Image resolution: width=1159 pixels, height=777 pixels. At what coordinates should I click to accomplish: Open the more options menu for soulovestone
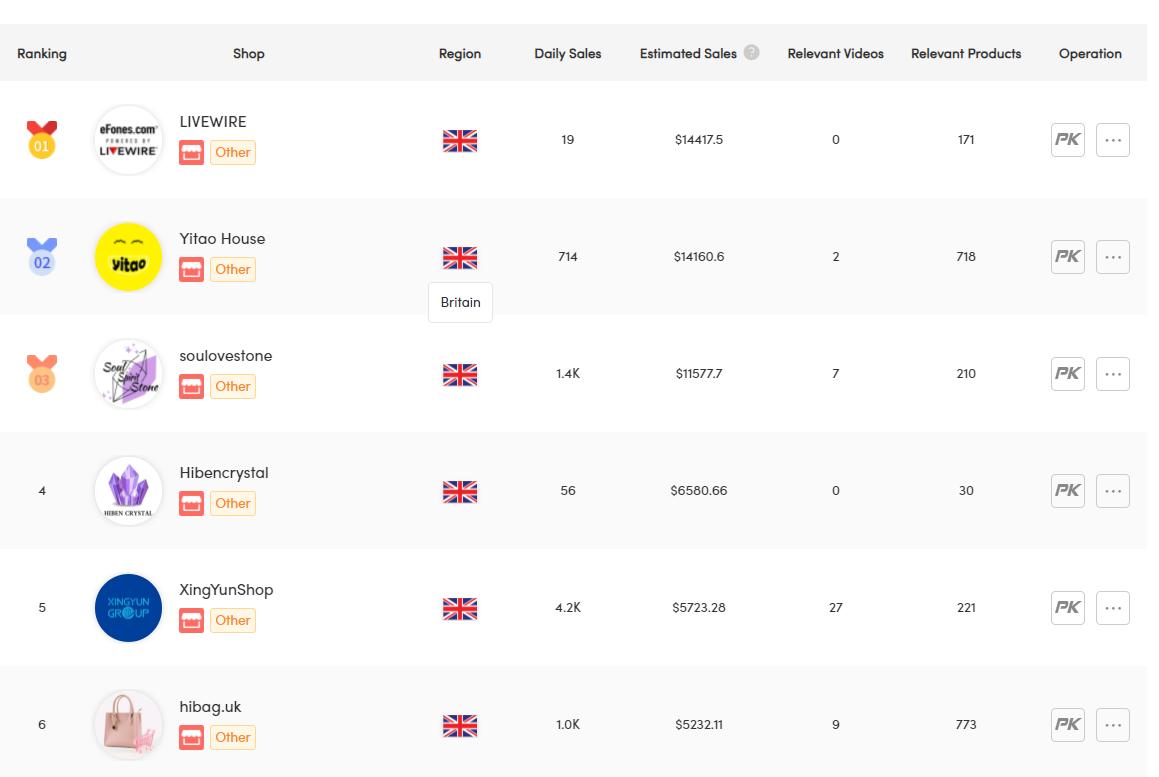[x=1112, y=373]
